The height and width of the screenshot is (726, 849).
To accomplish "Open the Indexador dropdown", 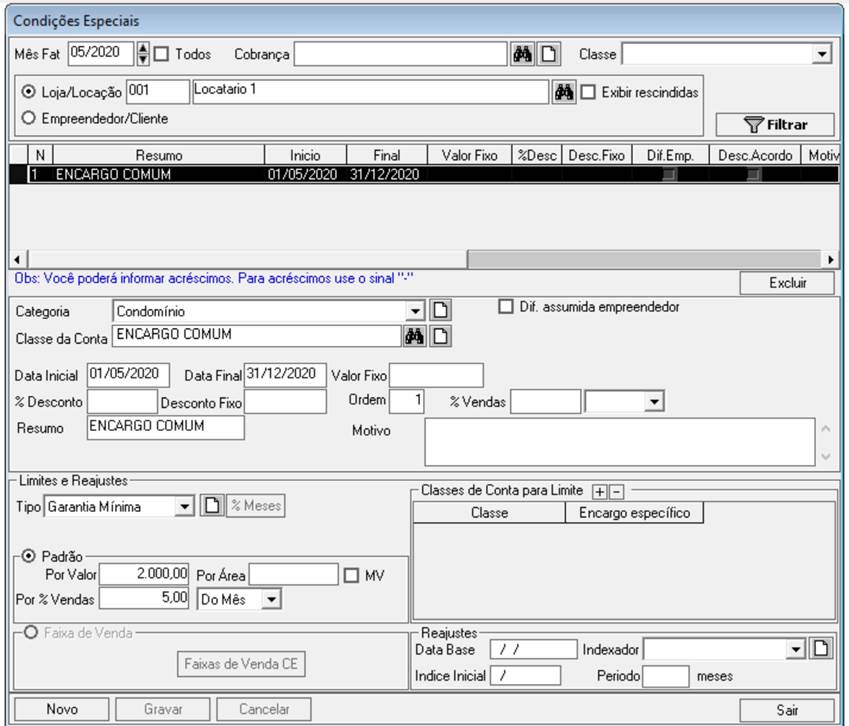I will [795, 649].
